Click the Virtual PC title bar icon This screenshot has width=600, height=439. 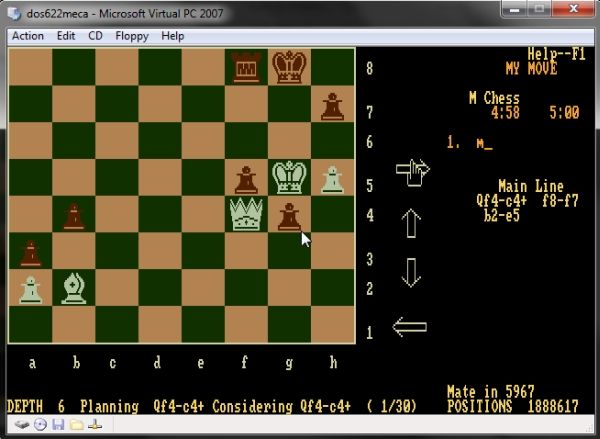pos(15,14)
